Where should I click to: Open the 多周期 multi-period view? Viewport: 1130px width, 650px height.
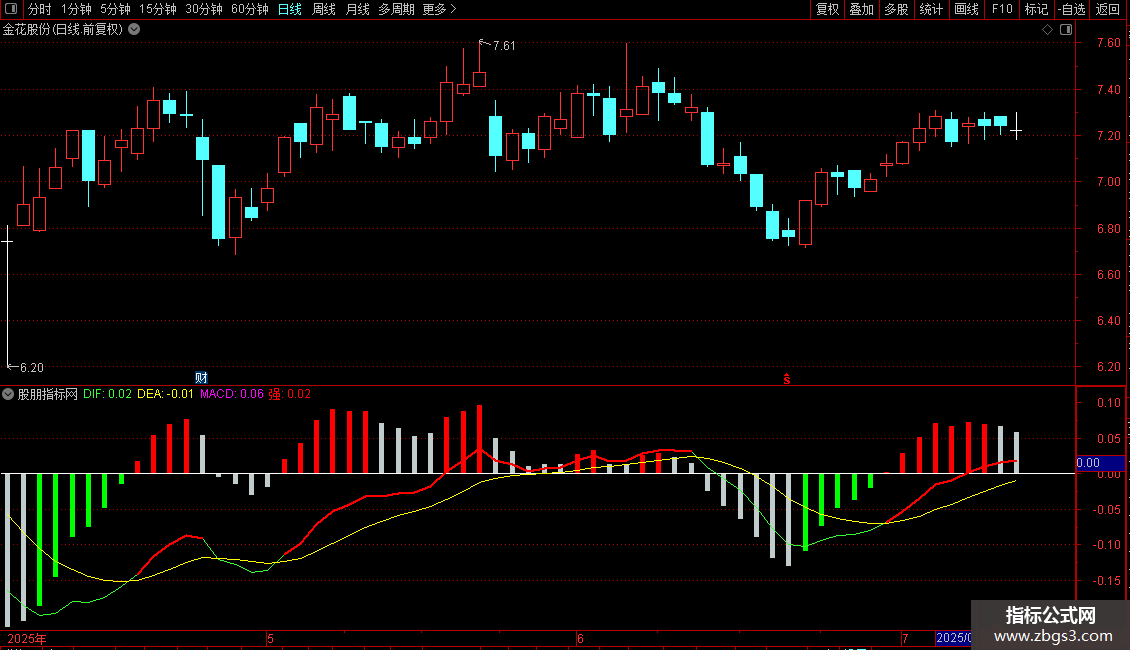pyautogui.click(x=396, y=9)
